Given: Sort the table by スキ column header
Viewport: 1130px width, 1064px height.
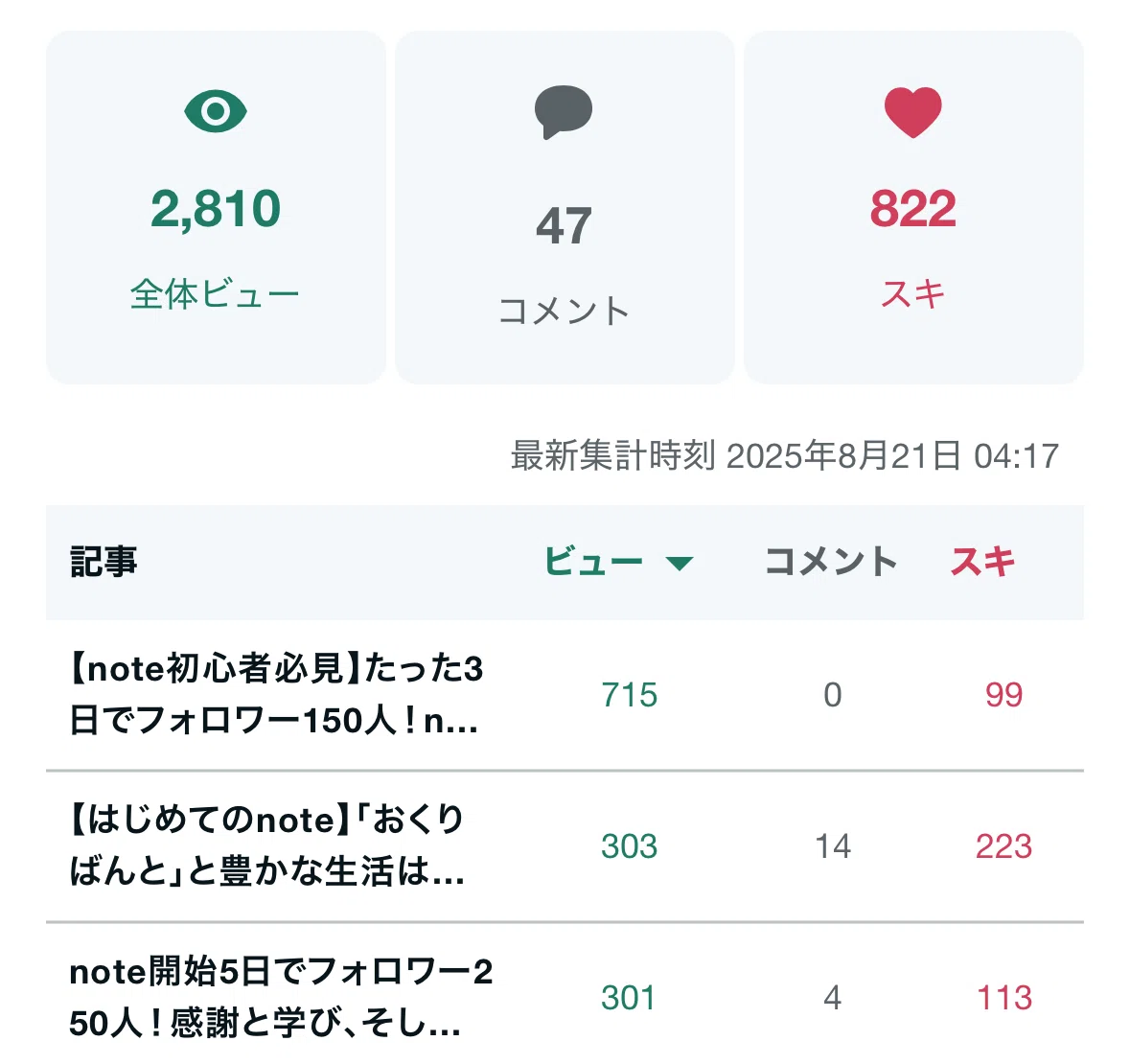Looking at the screenshot, I should point(983,562).
